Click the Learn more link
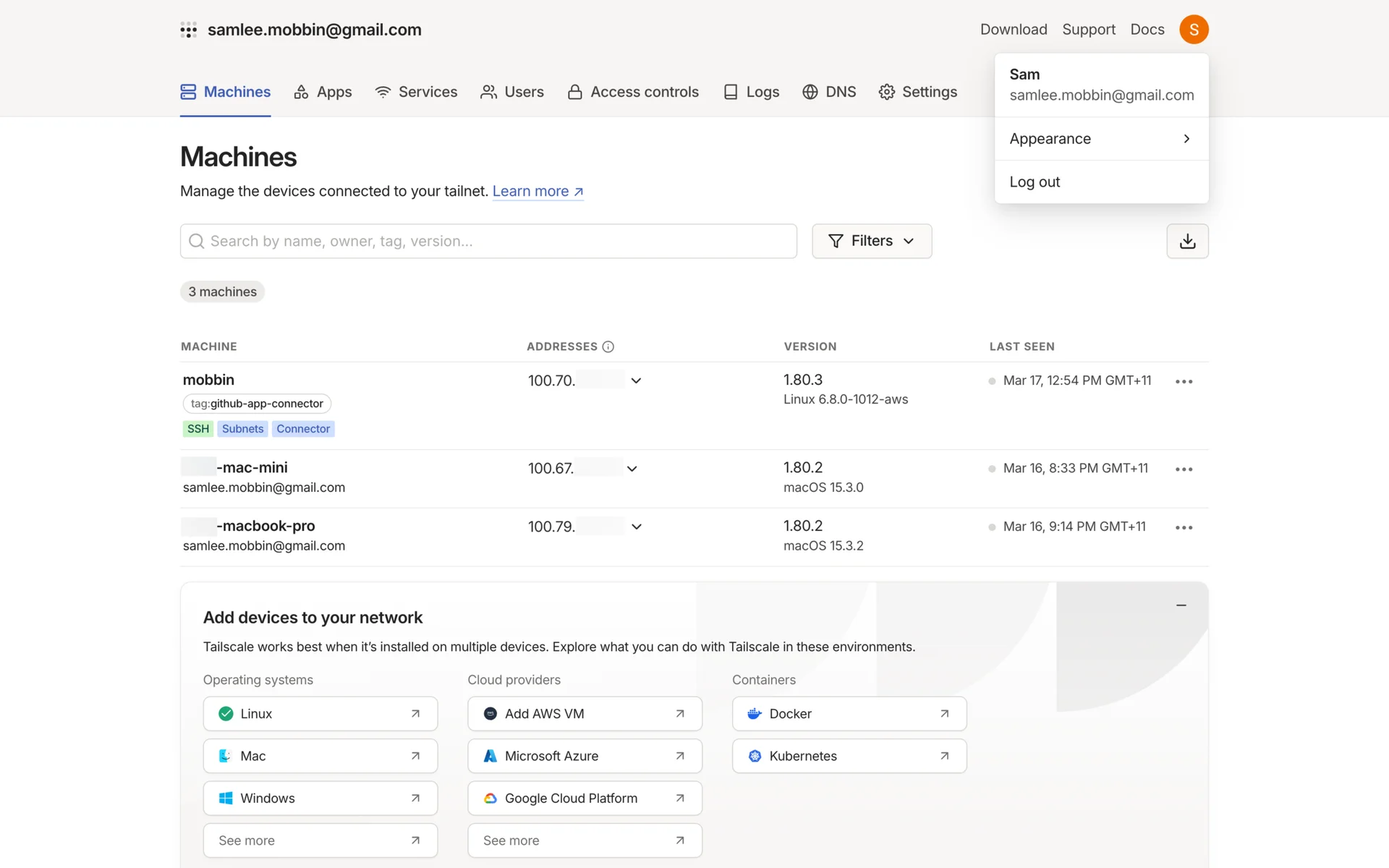1389x868 pixels. pyautogui.click(x=538, y=191)
